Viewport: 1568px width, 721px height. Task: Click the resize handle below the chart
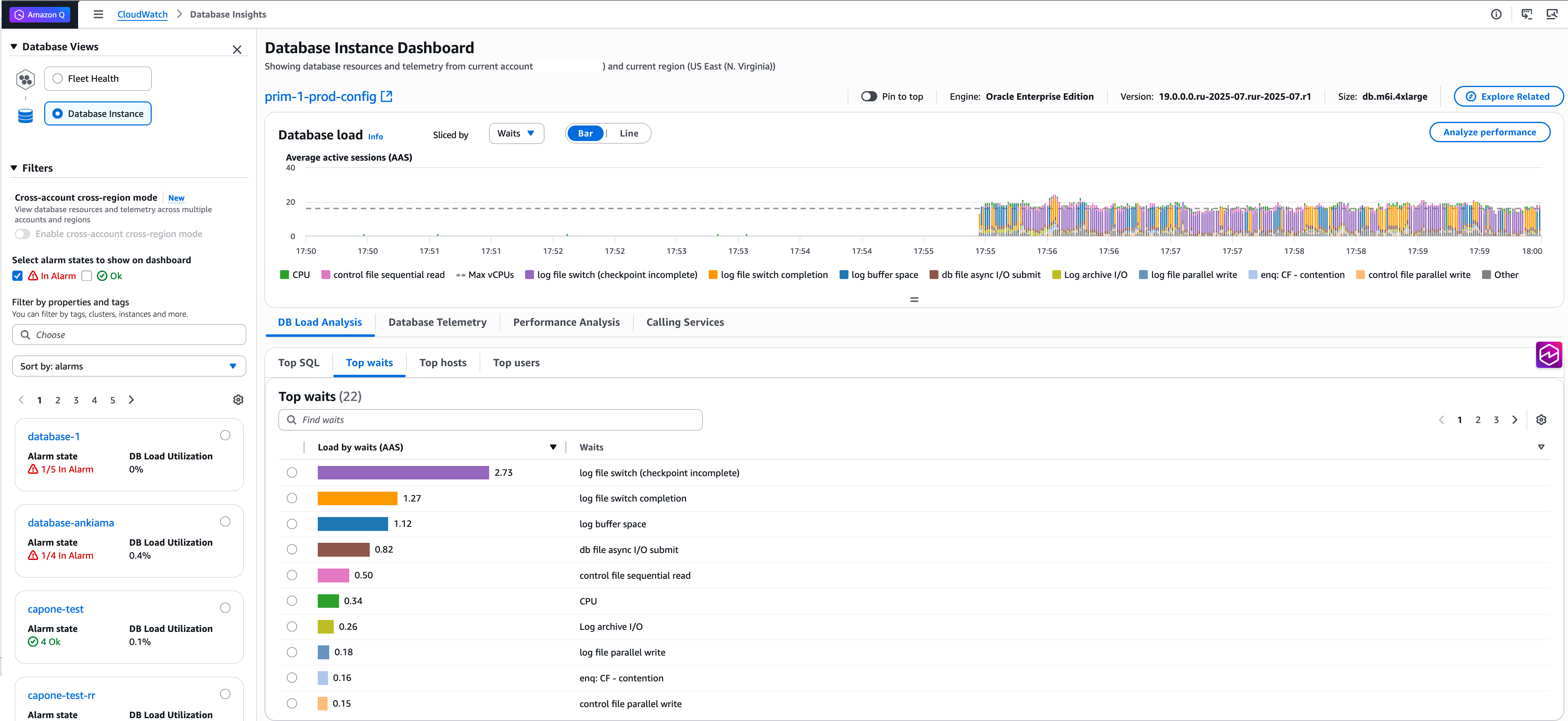point(914,299)
